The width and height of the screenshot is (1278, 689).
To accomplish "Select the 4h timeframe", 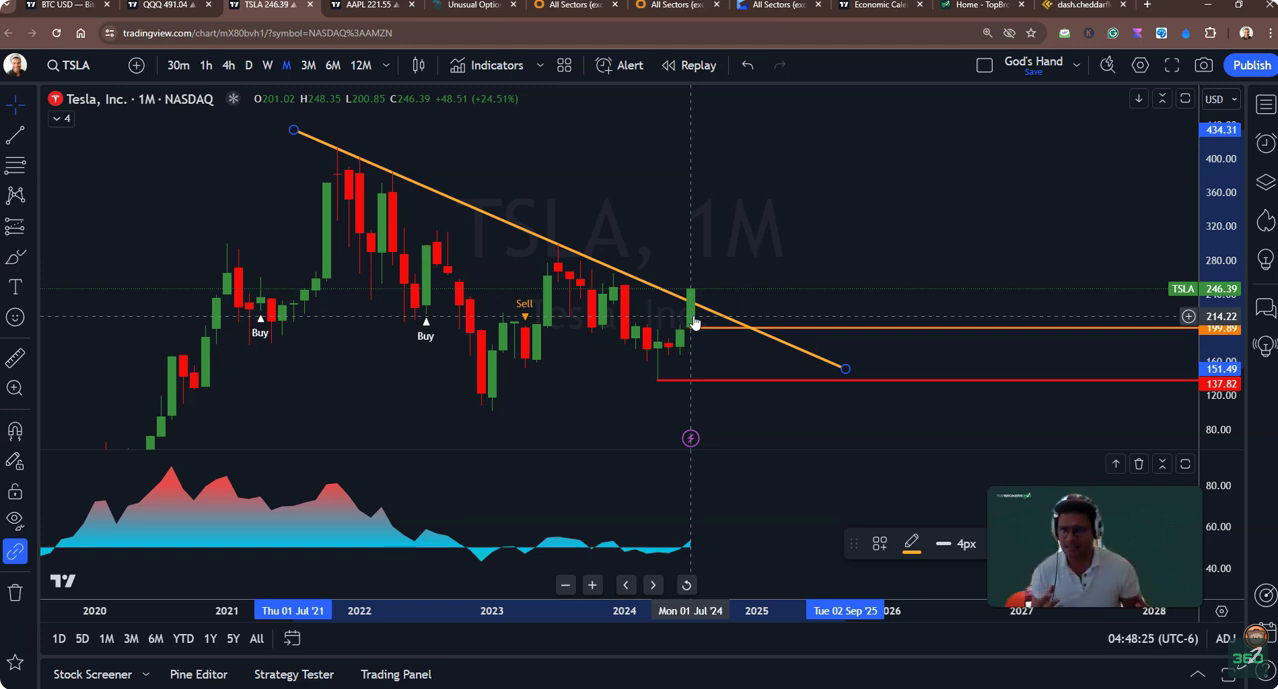I will [x=228, y=65].
